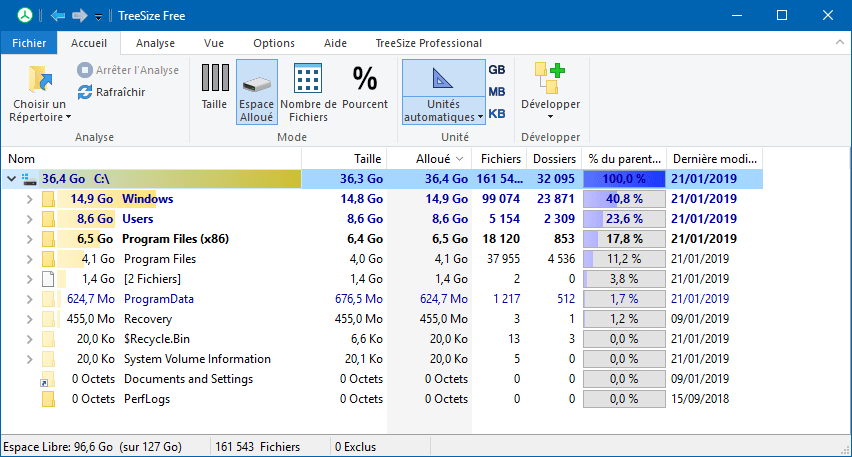Expand the Program Files (x86) folder
852x457 pixels.
pyautogui.click(x=29, y=239)
